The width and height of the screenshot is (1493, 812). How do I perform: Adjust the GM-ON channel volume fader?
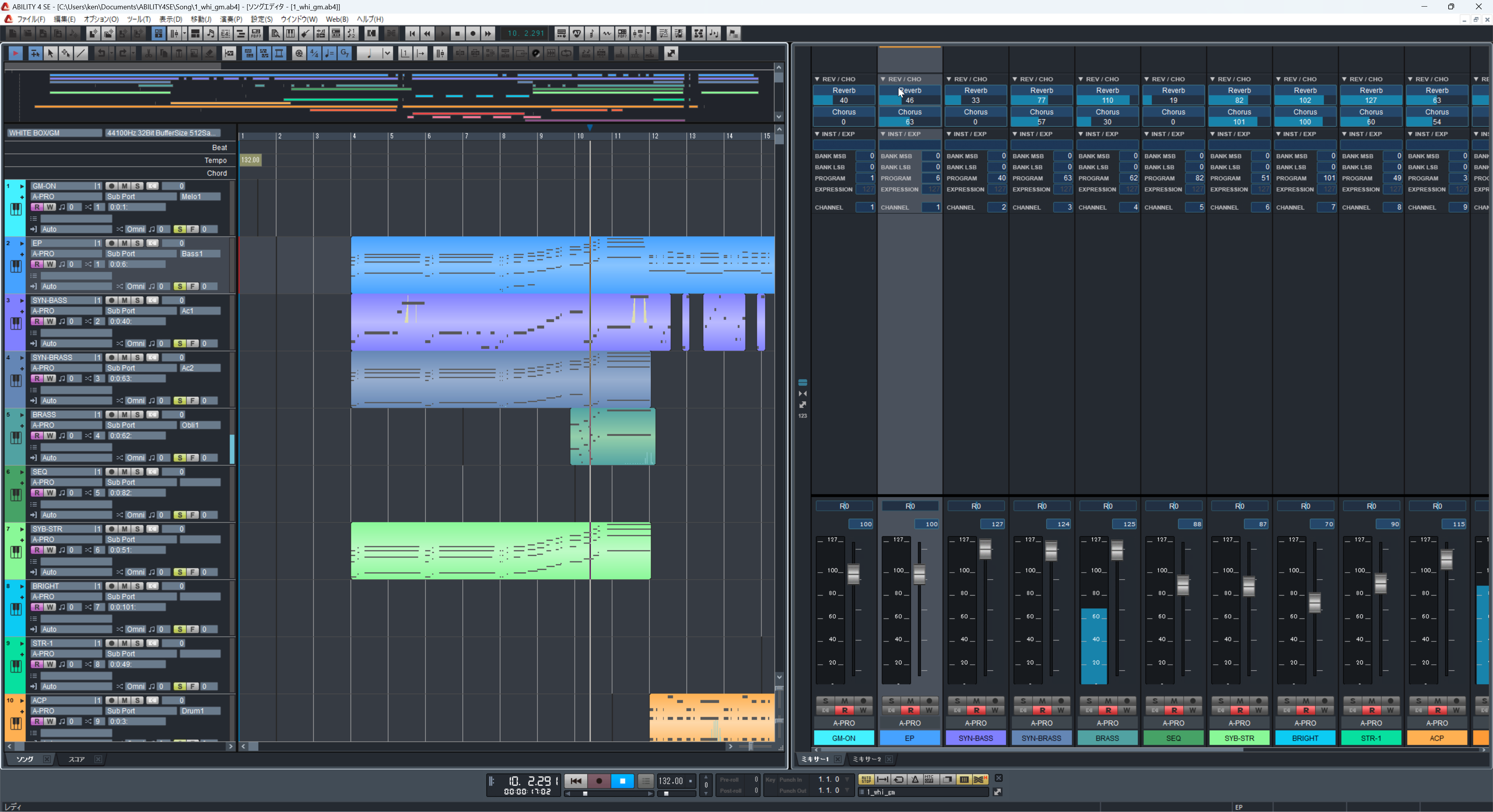pyautogui.click(x=853, y=574)
